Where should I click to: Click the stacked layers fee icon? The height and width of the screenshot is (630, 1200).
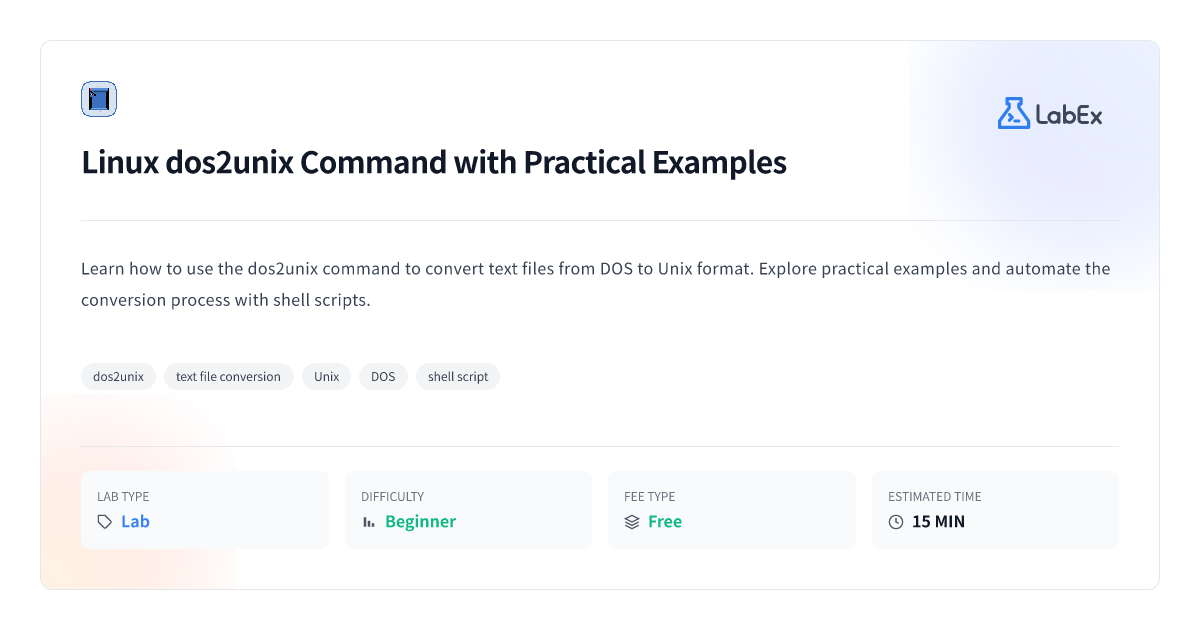coord(632,522)
